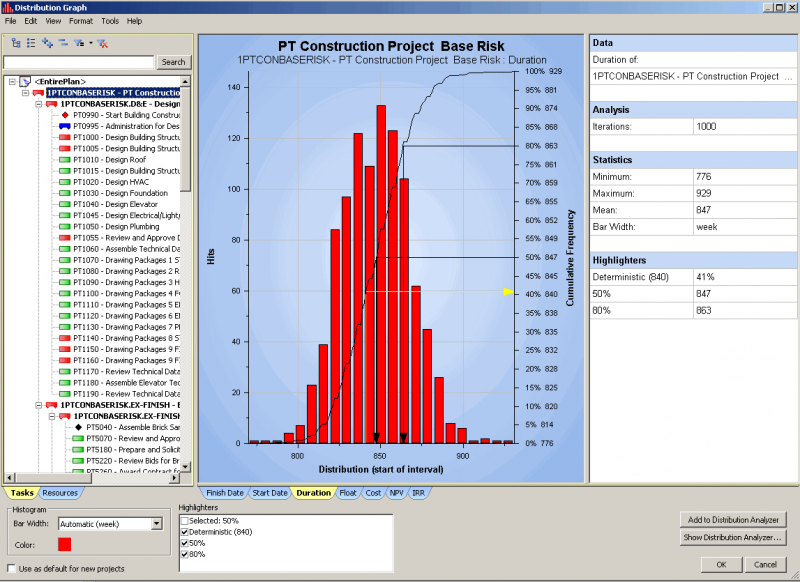Click the filter tasks icon
The image size is (800, 582).
[79, 43]
